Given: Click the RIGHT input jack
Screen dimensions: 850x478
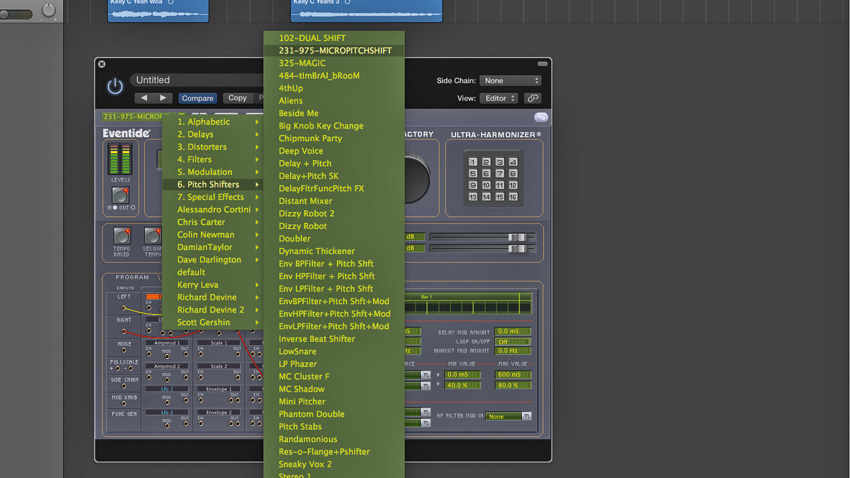Looking at the screenshot, I should (124, 331).
